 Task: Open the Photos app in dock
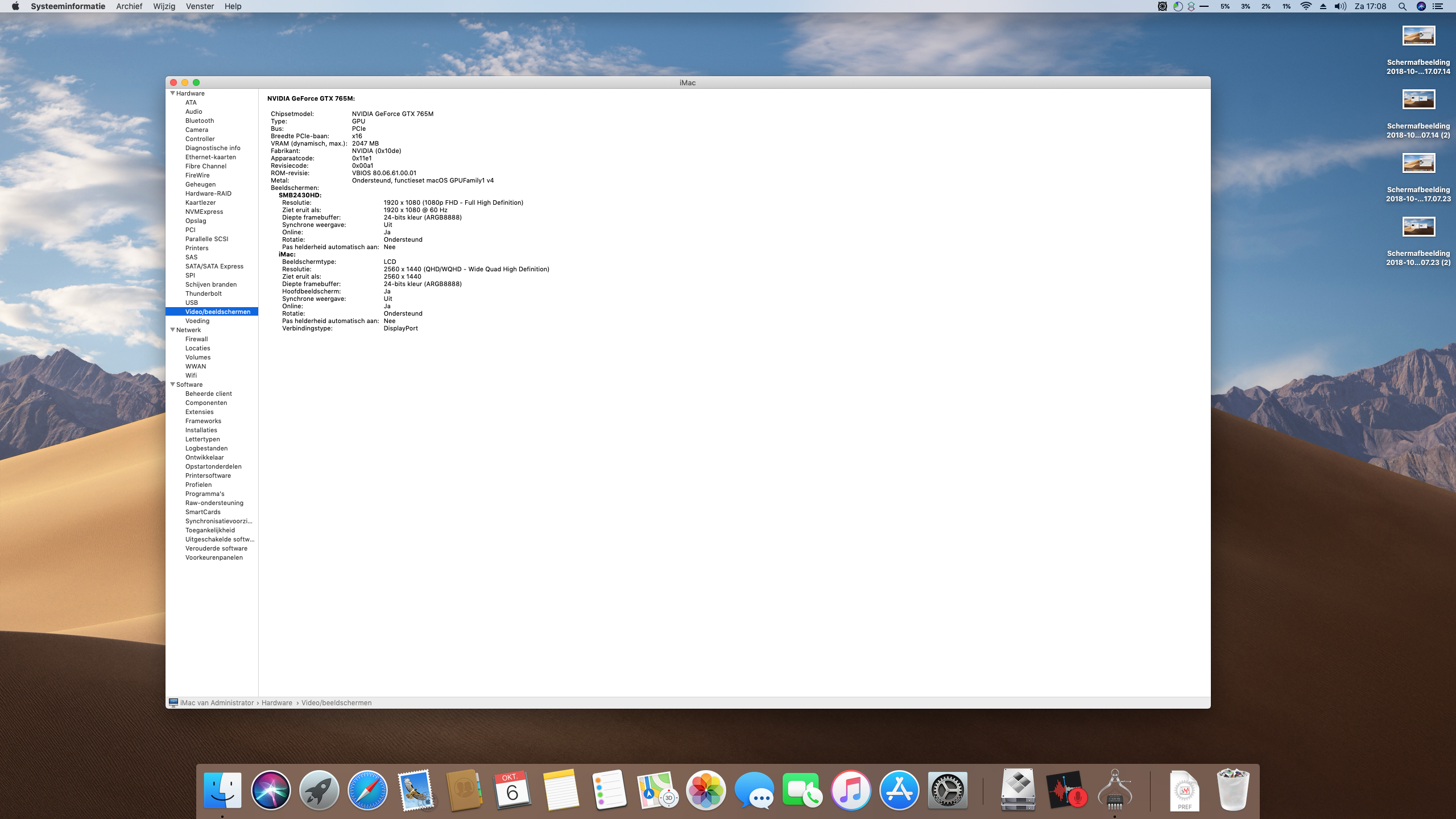[x=706, y=791]
